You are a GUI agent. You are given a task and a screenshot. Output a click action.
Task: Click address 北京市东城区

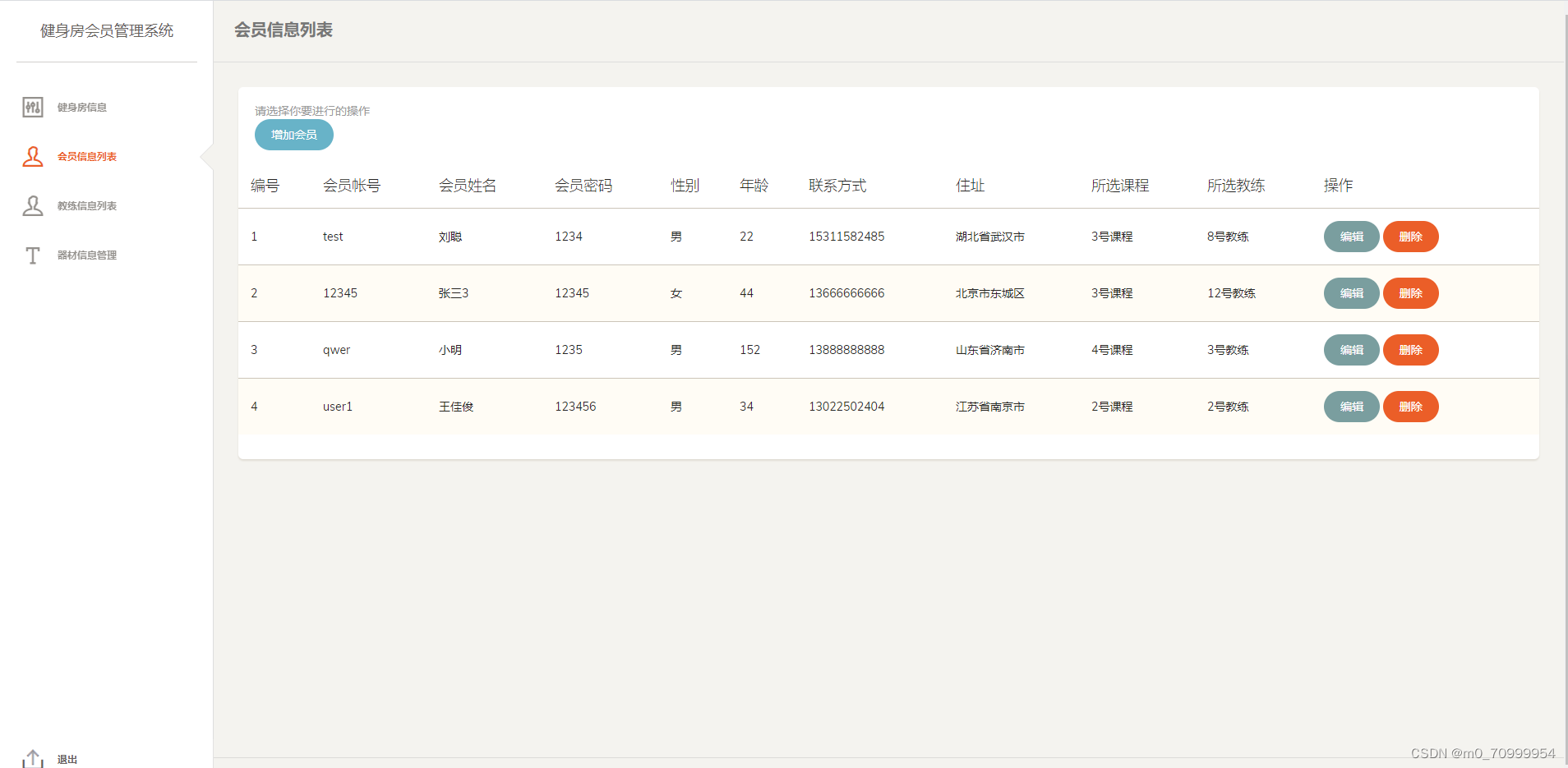[990, 293]
